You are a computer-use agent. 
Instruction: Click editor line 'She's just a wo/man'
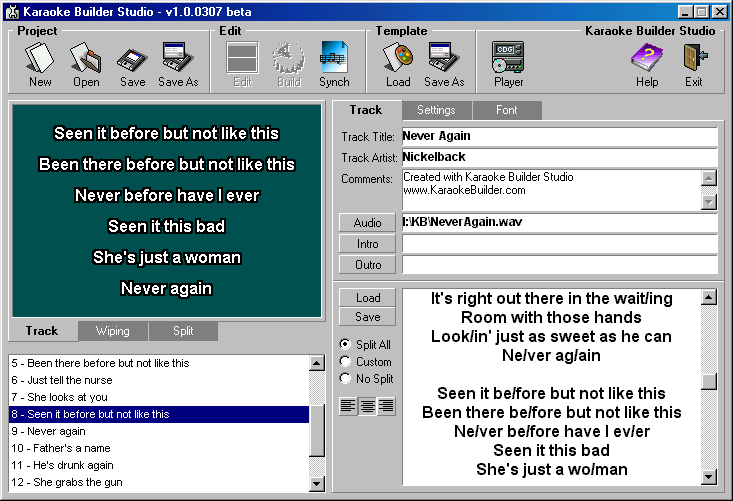552,469
